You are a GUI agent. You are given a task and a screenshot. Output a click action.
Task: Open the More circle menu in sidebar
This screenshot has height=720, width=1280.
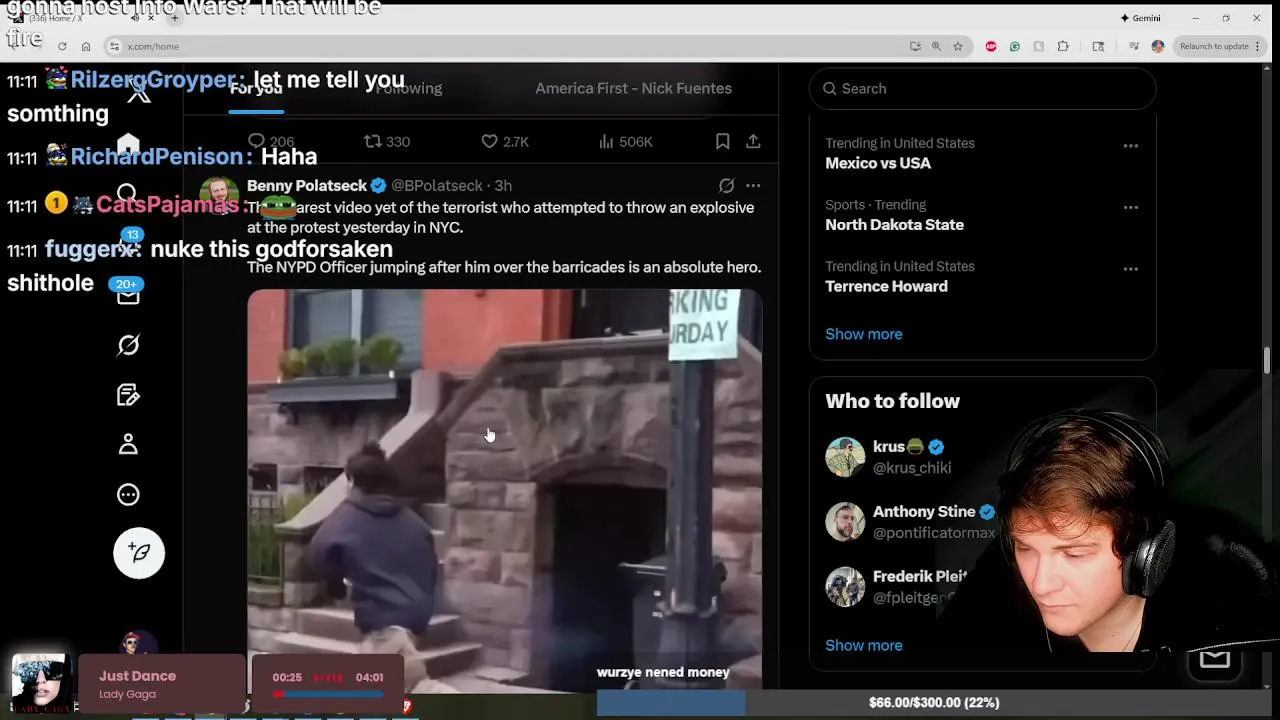pos(128,494)
